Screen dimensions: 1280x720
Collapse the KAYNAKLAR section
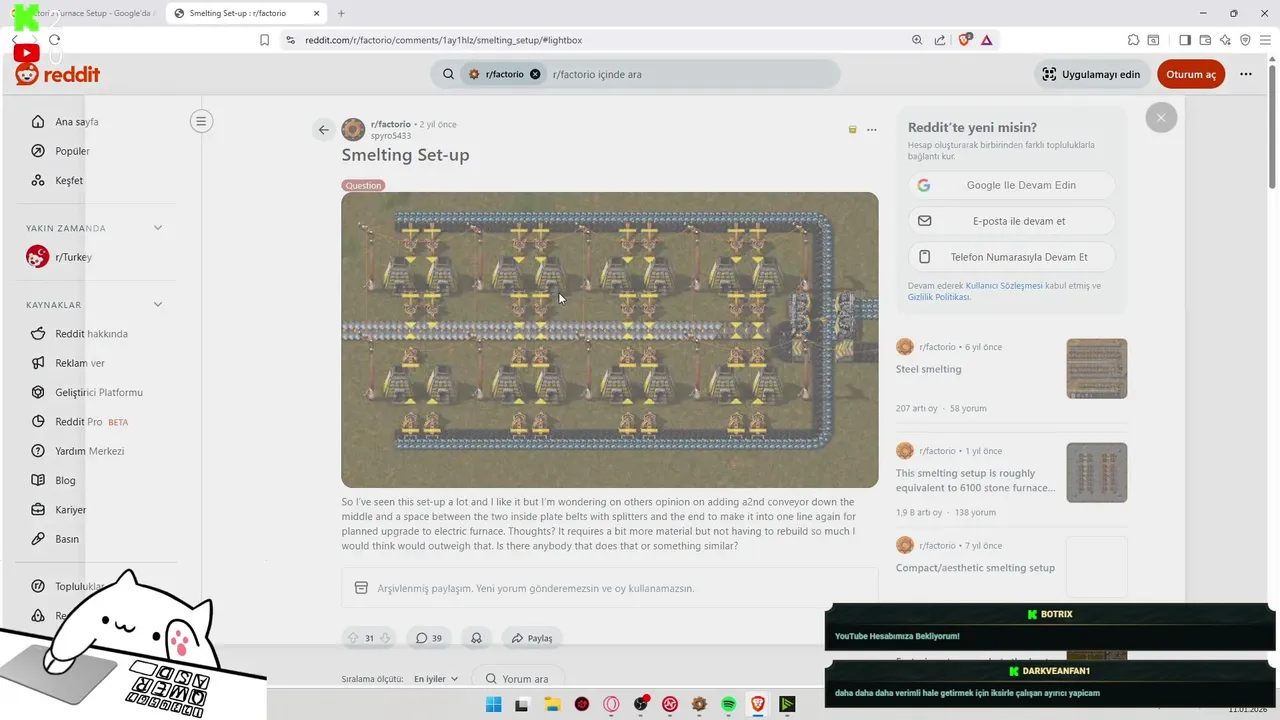tap(158, 305)
